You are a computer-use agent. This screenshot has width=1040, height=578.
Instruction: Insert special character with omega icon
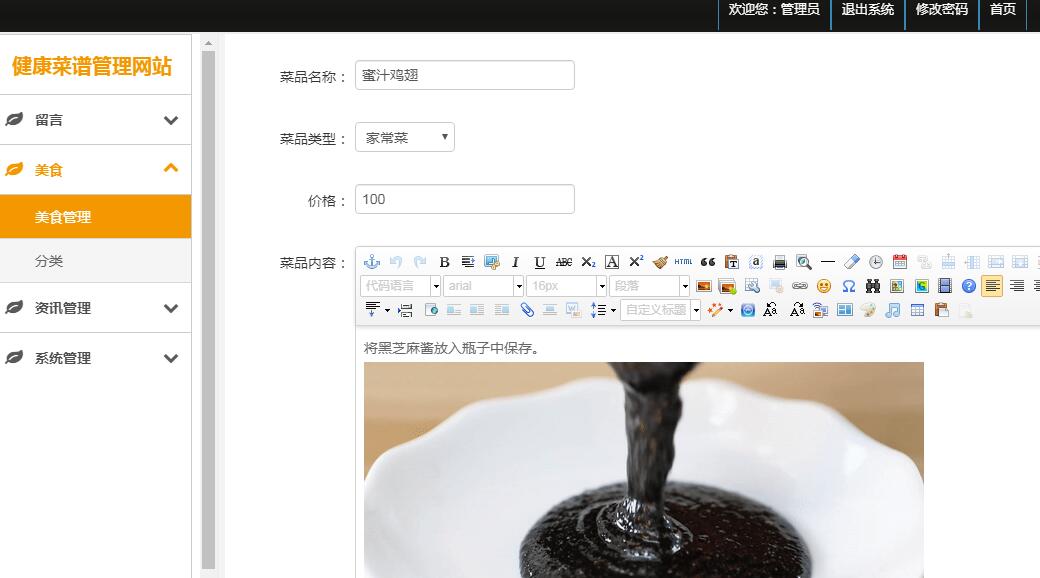click(x=848, y=286)
